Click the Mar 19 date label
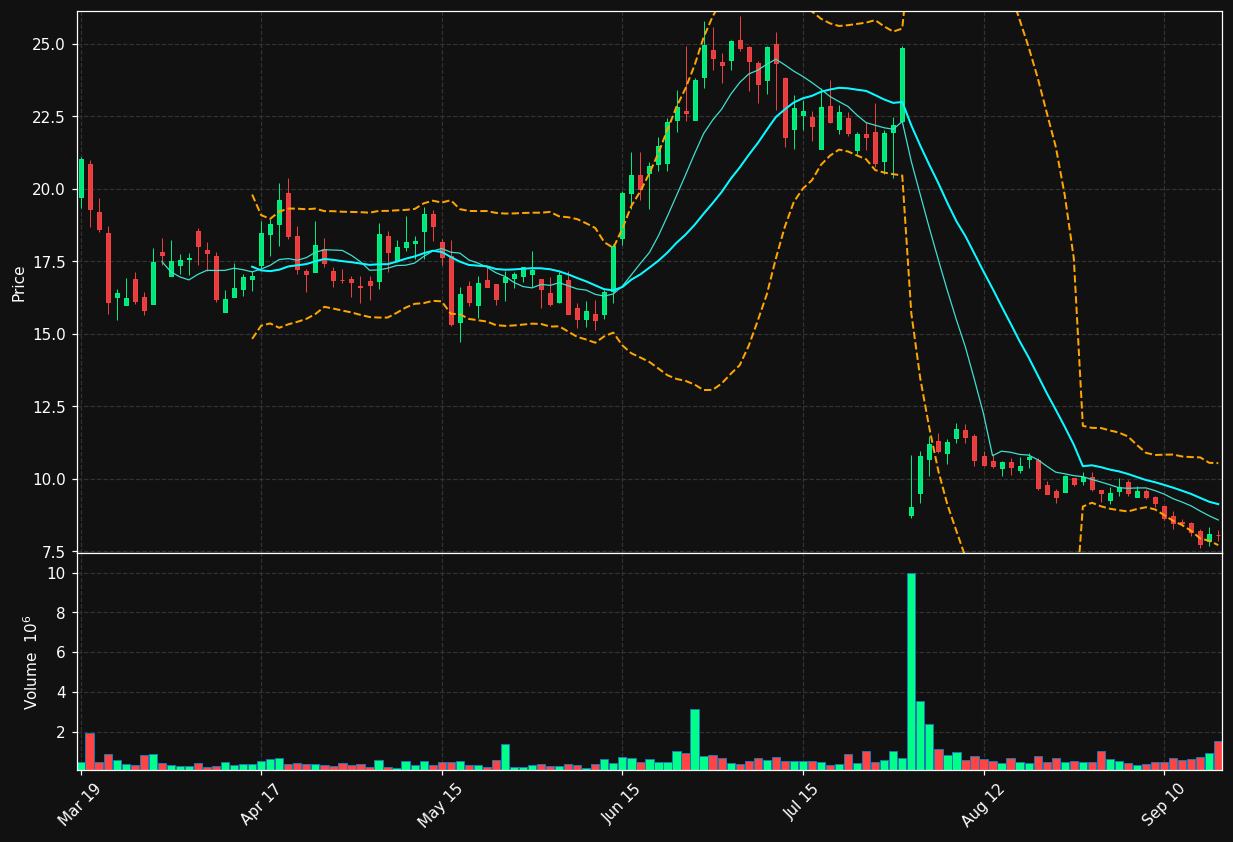Image resolution: width=1233 pixels, height=842 pixels. coord(78,803)
